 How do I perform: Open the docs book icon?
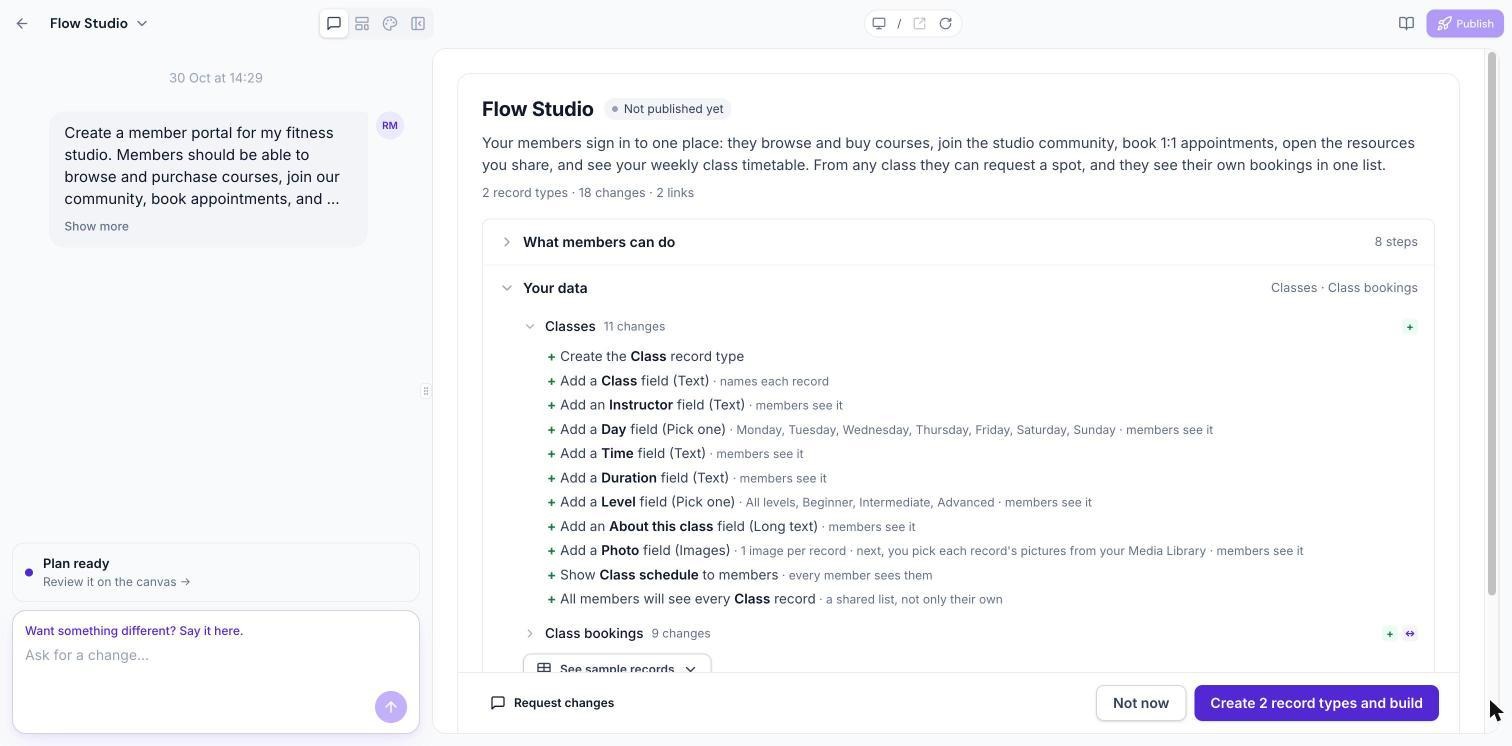click(1406, 23)
